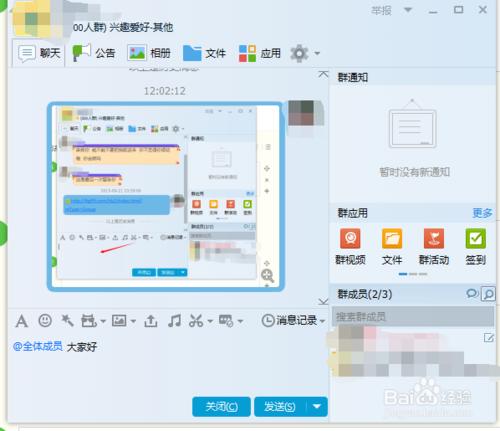Click the send picture icon
The width and height of the screenshot is (500, 431).
(x=119, y=321)
